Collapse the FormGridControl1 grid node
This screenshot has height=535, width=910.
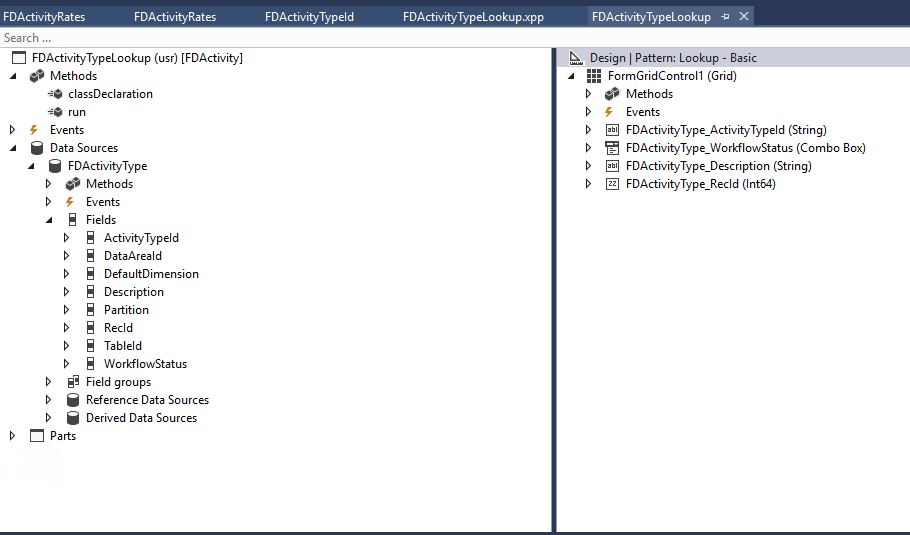[x=571, y=76]
